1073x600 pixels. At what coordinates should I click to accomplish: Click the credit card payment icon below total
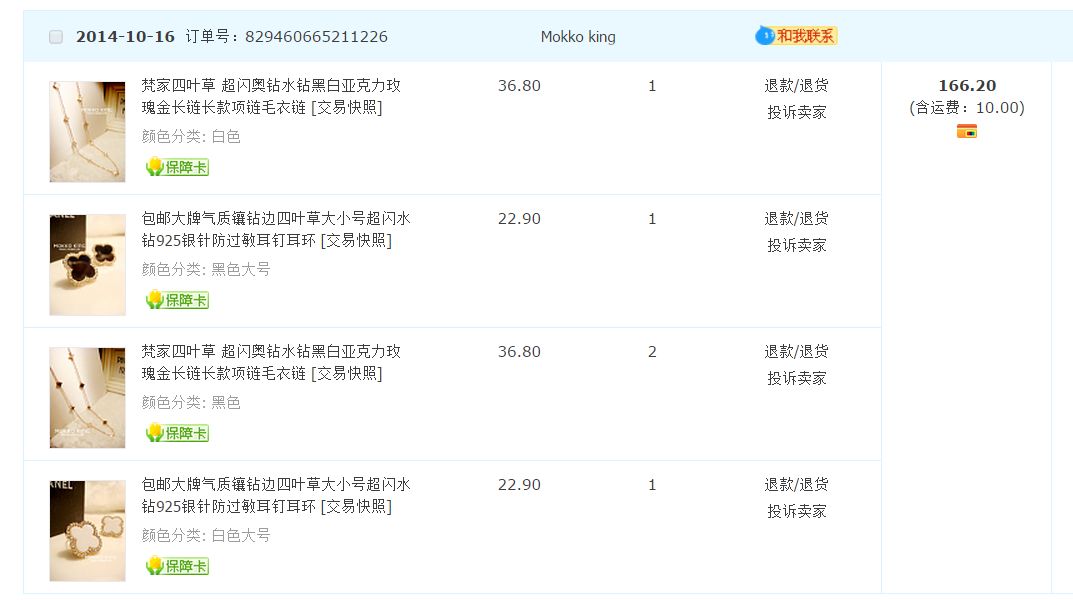pos(966,131)
